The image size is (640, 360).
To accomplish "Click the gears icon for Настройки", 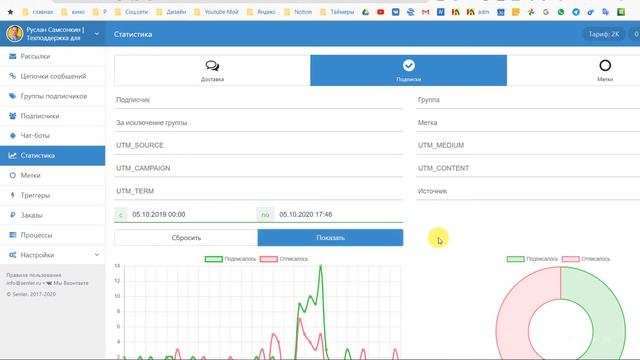I will coord(13,255).
